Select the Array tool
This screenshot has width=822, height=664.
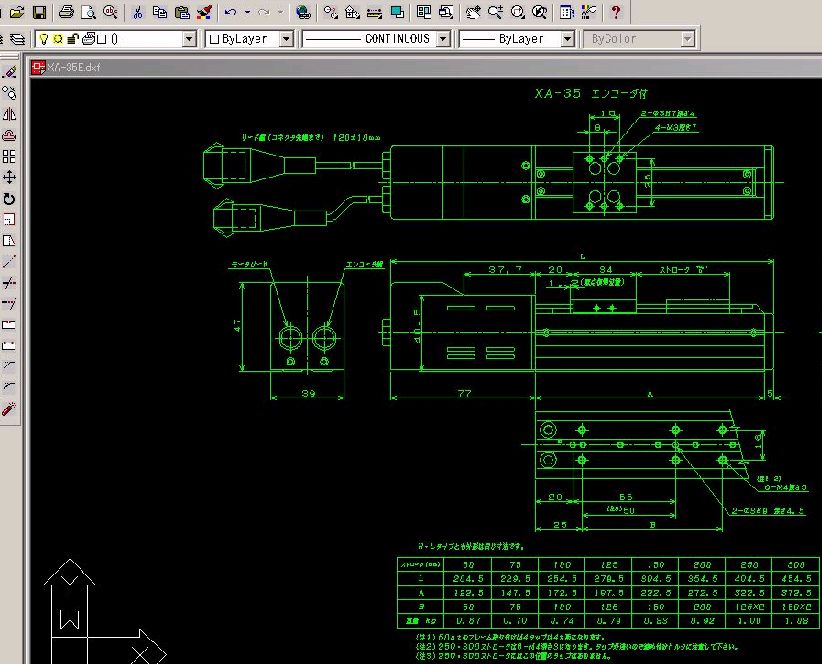click(9, 156)
